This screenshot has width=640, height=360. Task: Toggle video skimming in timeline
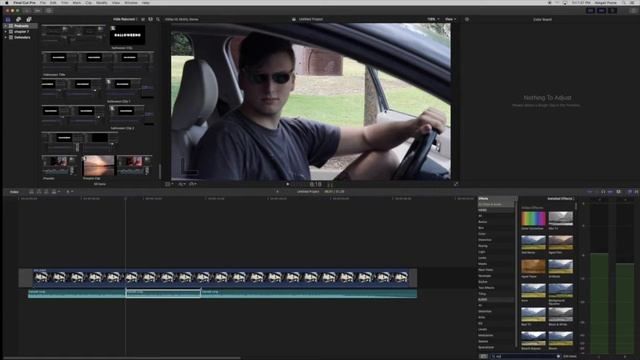tap(590, 191)
